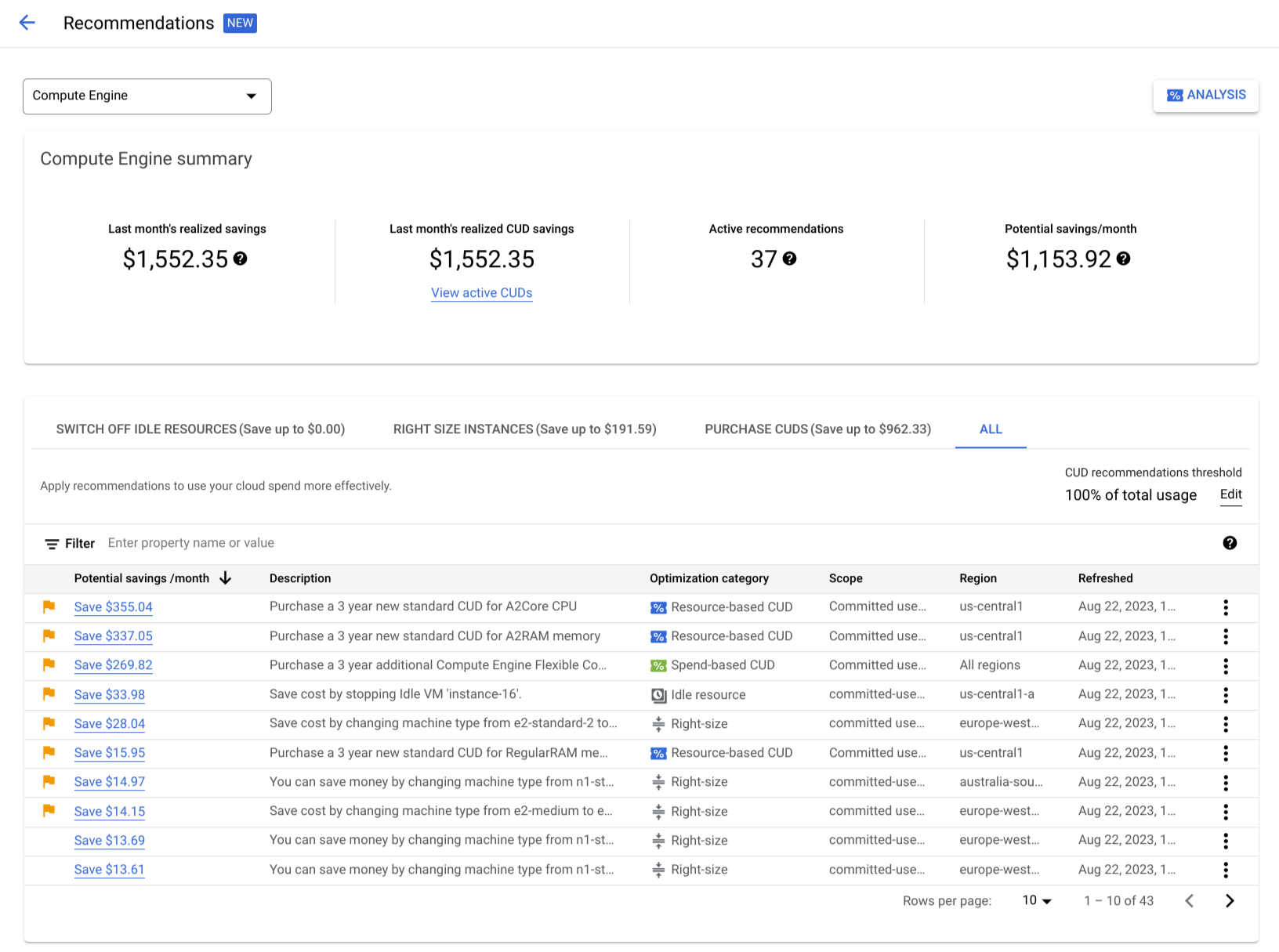Click the idle VM 'instance-16' description
Image resolution: width=1279 pixels, height=952 pixels.
[396, 694]
